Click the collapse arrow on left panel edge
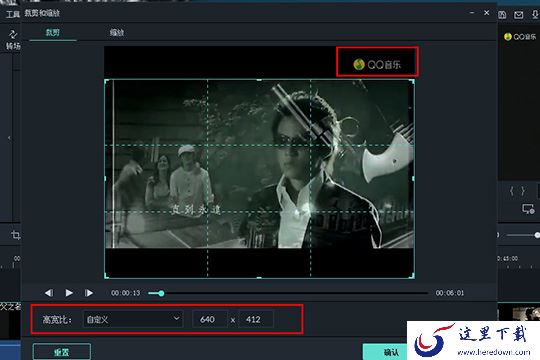This screenshot has height=360, width=540. click(x=9, y=138)
